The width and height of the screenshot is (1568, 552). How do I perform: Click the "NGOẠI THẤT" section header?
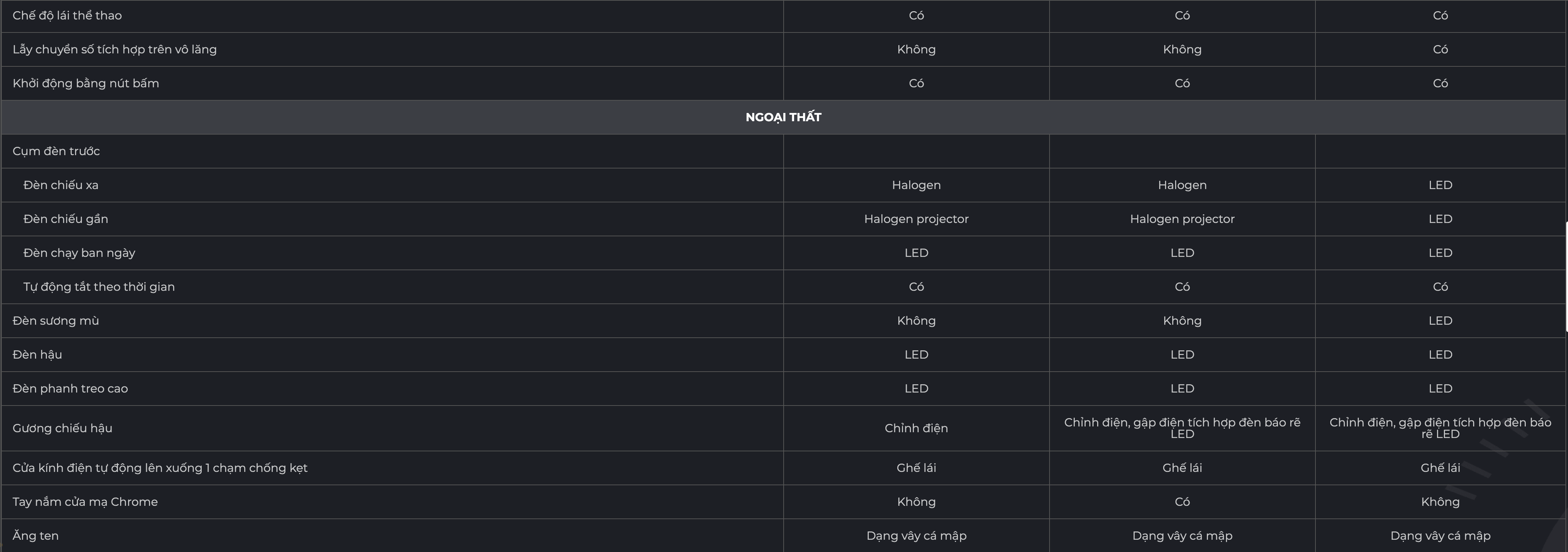point(783,117)
